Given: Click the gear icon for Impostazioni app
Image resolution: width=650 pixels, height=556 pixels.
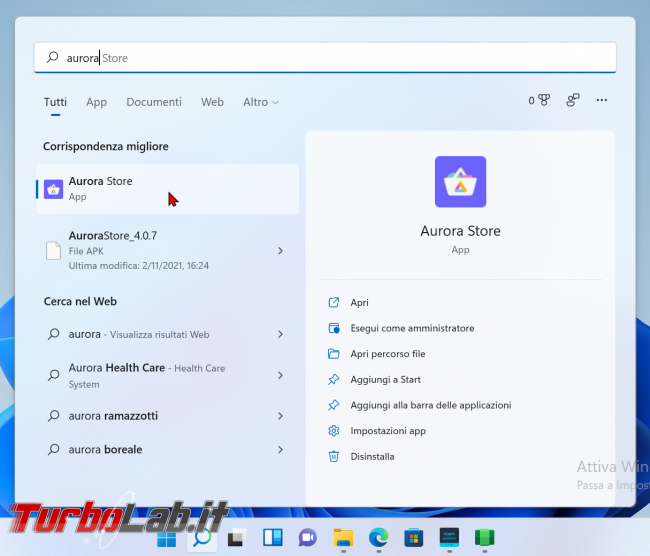Looking at the screenshot, I should 334,431.
